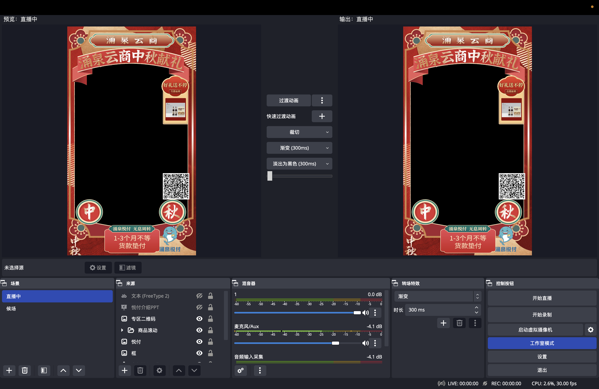Image resolution: width=599 pixels, height=389 pixels.
Task: Click the 300 ms duration increase arrow
Action: pyautogui.click(x=476, y=307)
